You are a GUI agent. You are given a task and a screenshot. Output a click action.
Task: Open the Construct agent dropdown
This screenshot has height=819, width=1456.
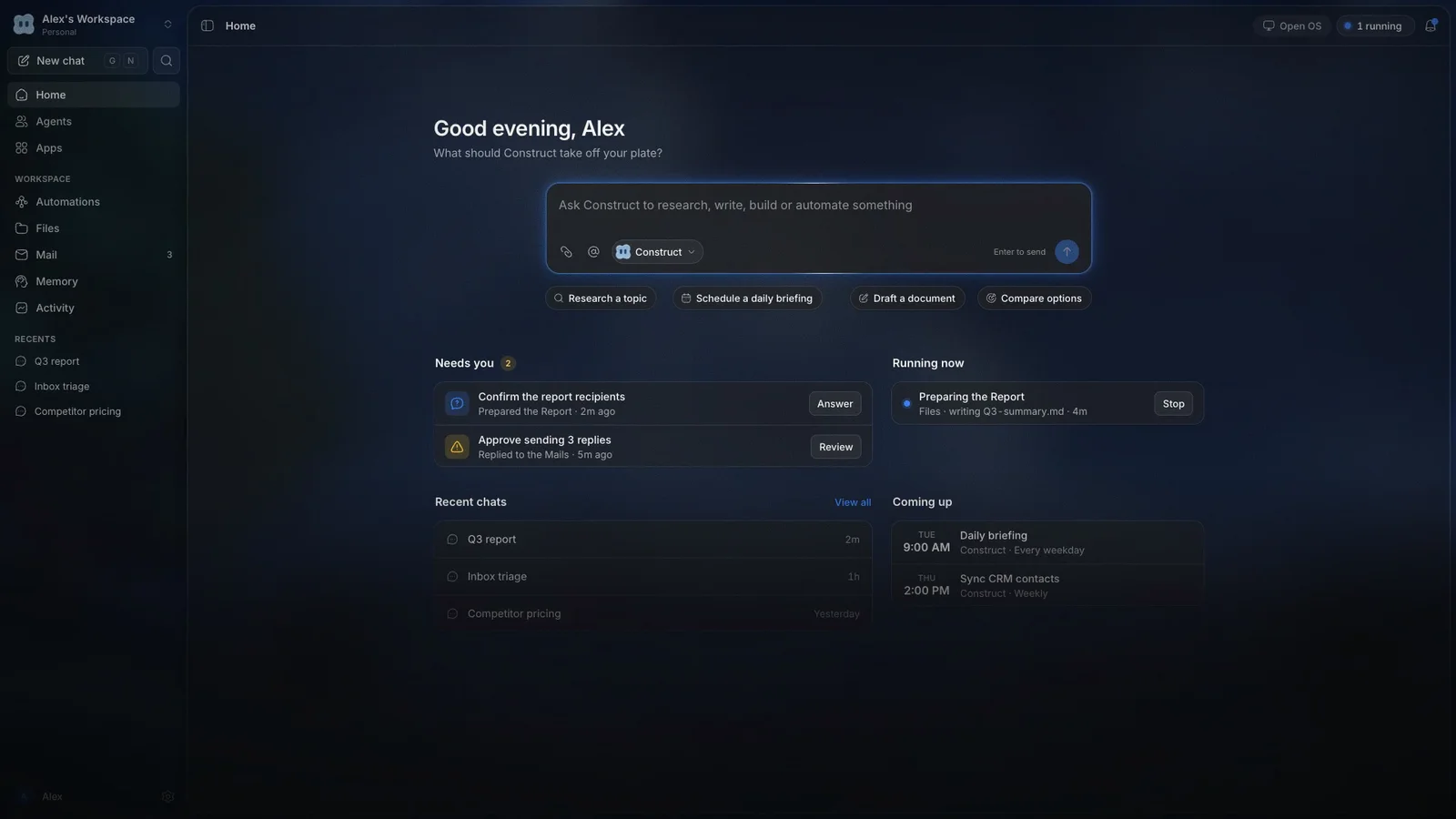coord(657,252)
